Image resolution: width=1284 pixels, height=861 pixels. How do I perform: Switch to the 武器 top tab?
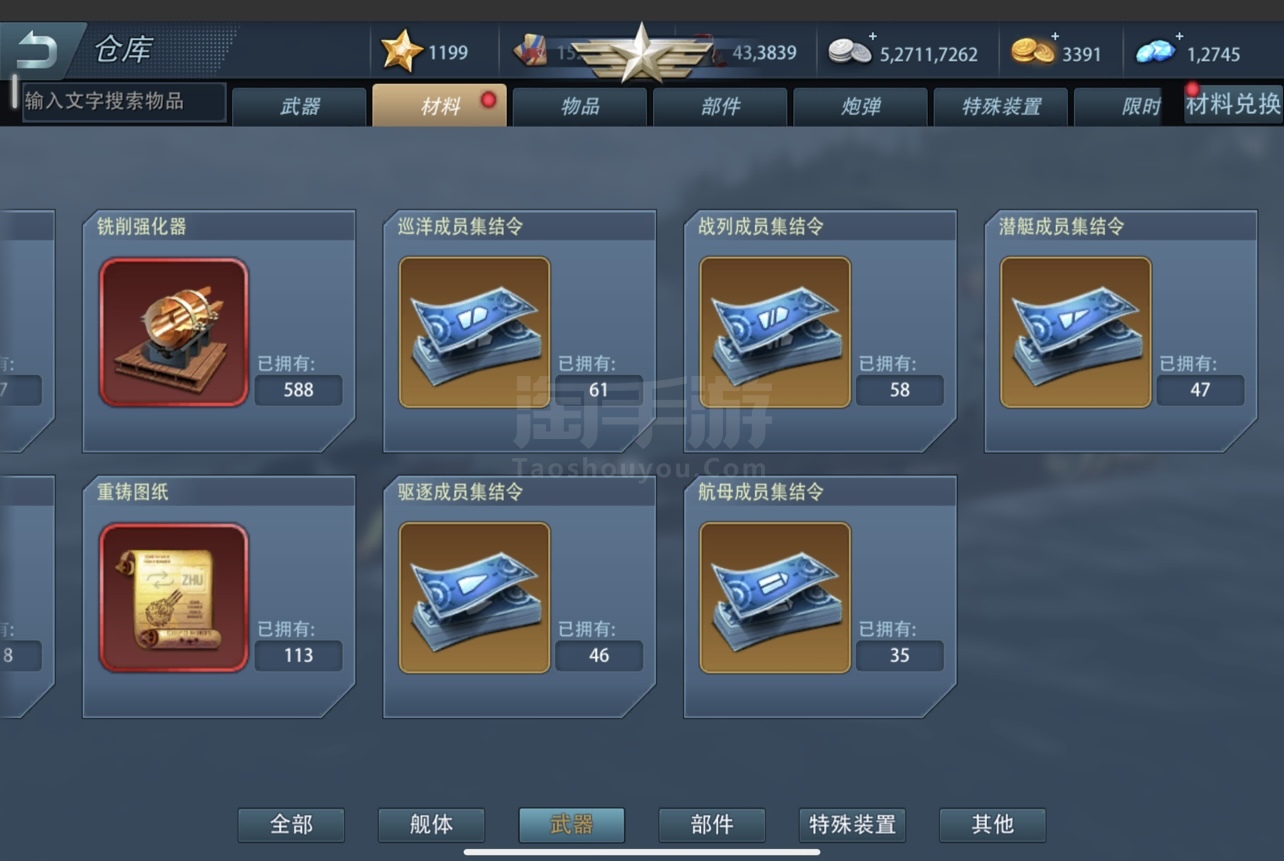tap(299, 106)
